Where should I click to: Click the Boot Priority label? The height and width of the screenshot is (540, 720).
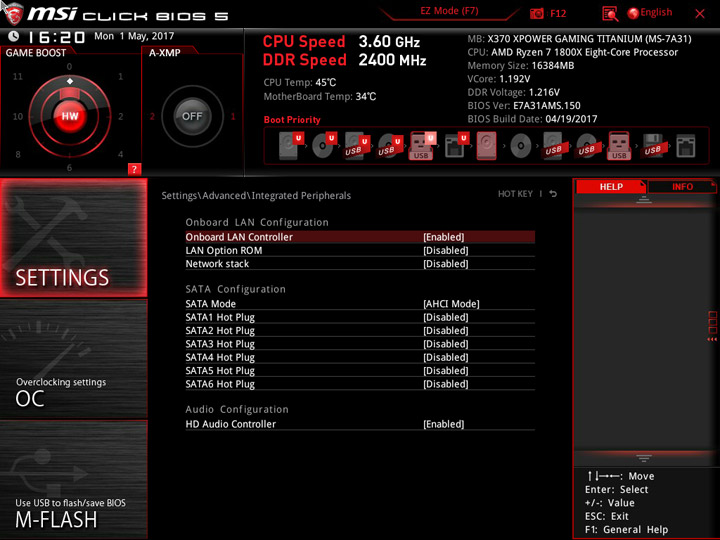292,119
